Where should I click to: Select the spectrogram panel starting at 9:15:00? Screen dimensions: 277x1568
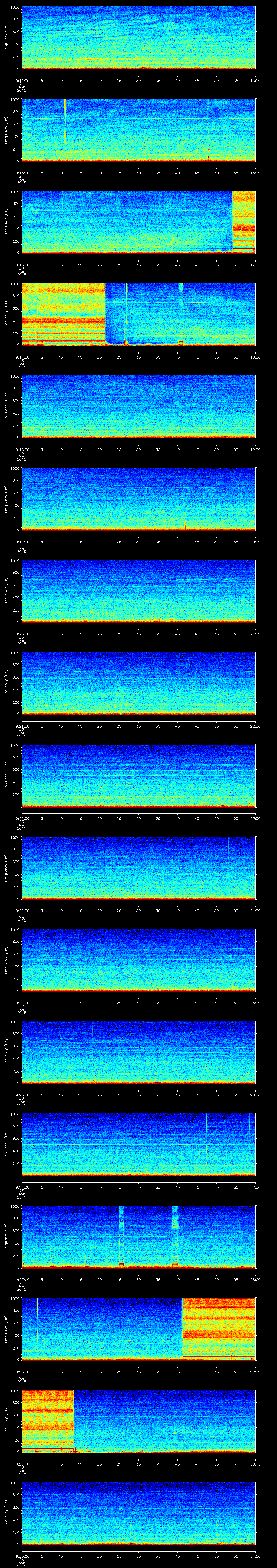click(139, 130)
